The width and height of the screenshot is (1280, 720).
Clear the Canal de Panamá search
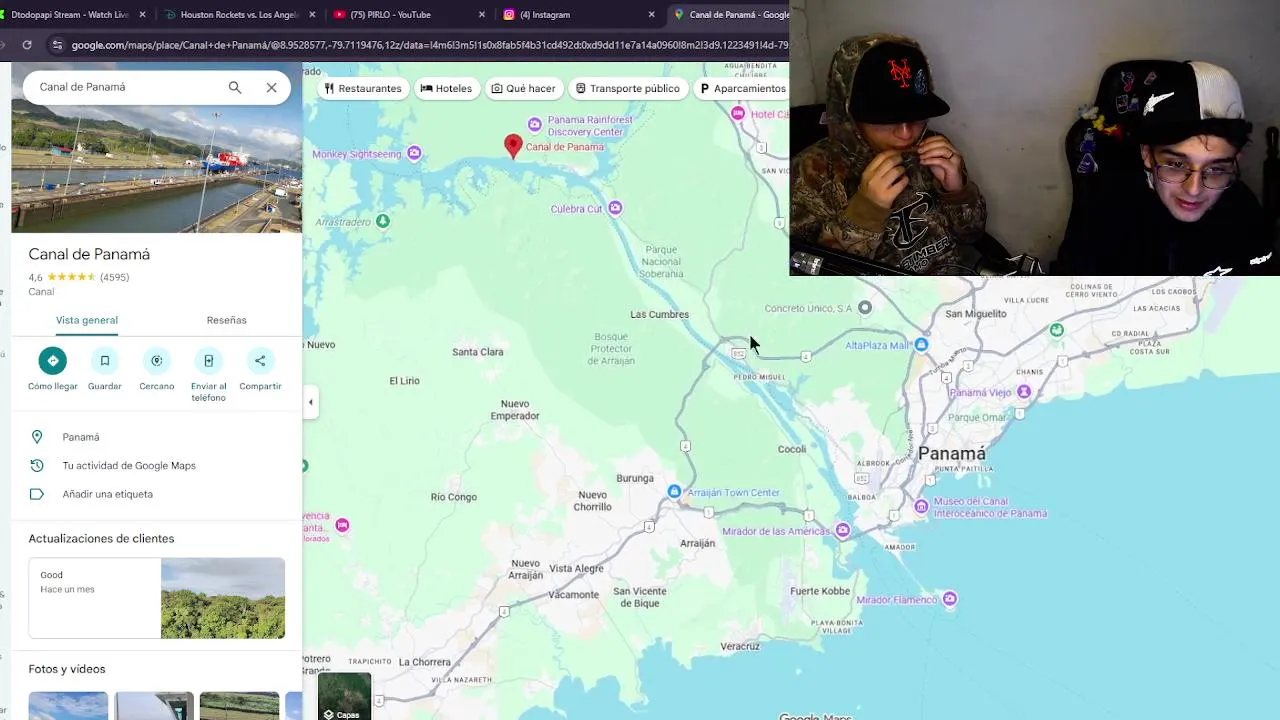point(271,87)
